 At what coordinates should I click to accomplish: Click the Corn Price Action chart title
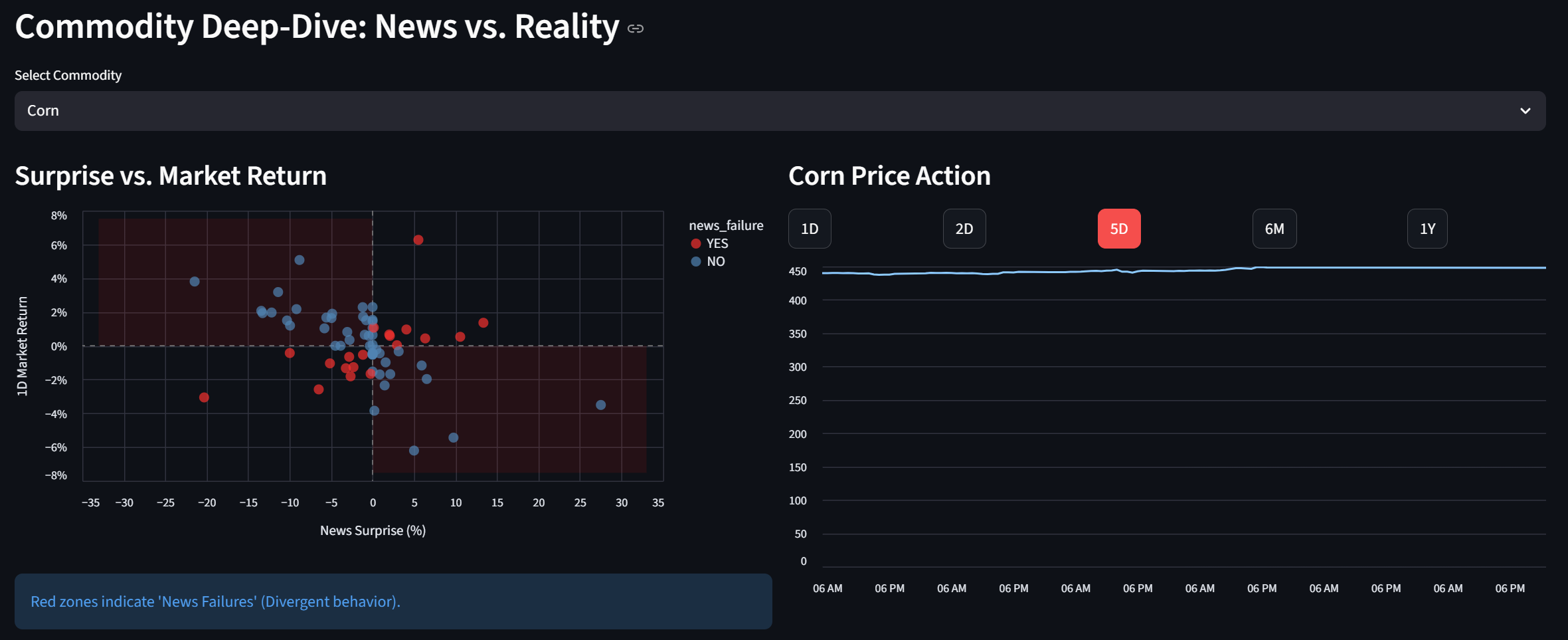889,175
